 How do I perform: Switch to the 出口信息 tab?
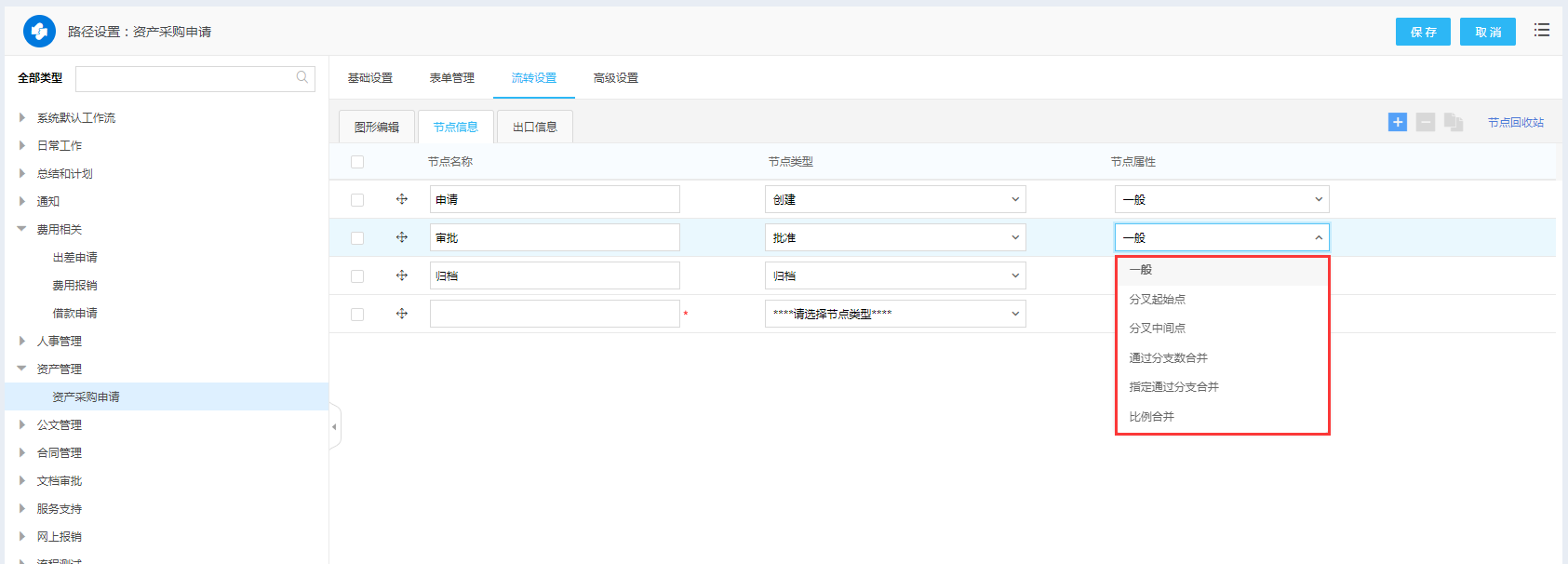(x=535, y=128)
